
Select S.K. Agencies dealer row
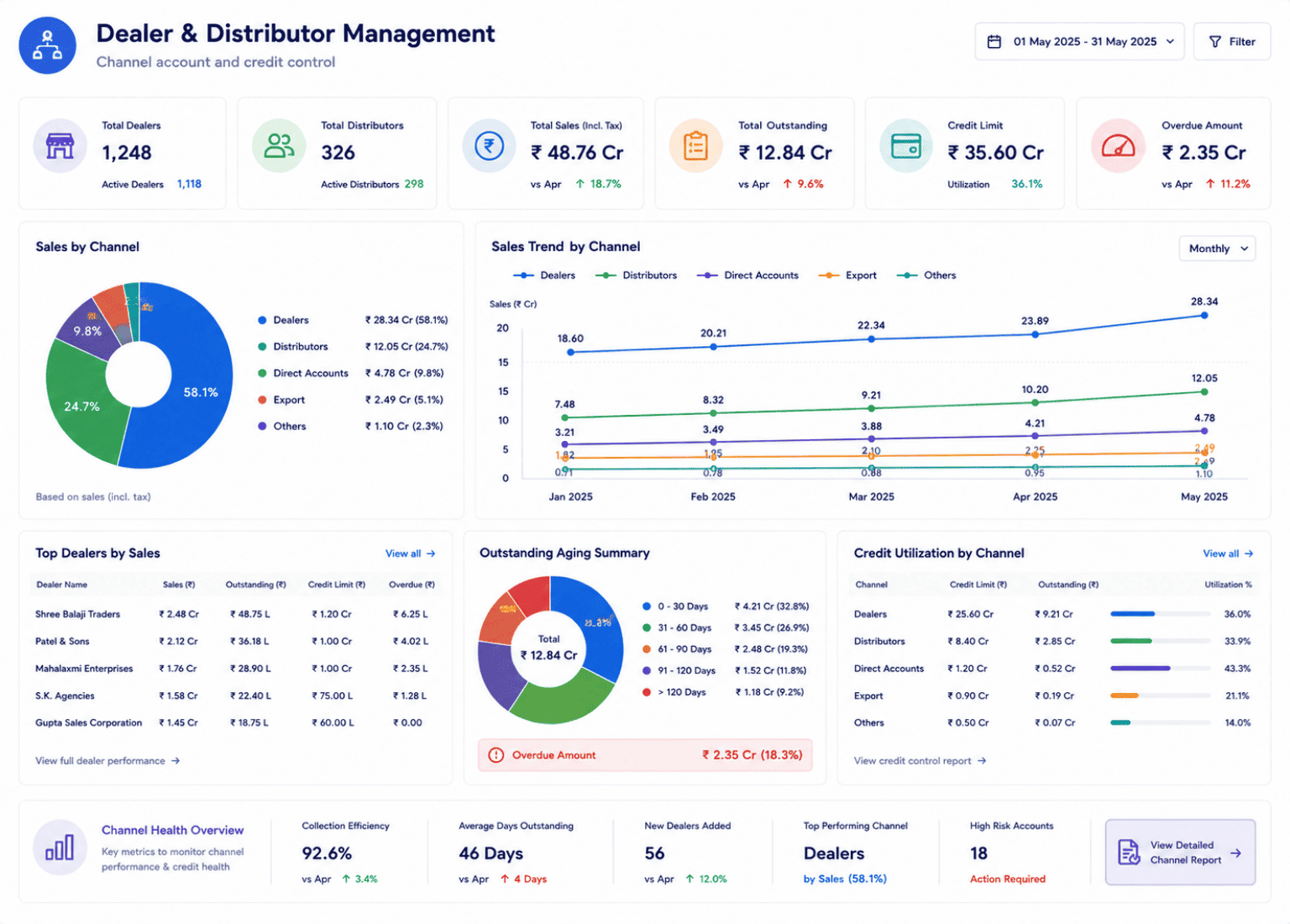pyautogui.click(x=235, y=696)
